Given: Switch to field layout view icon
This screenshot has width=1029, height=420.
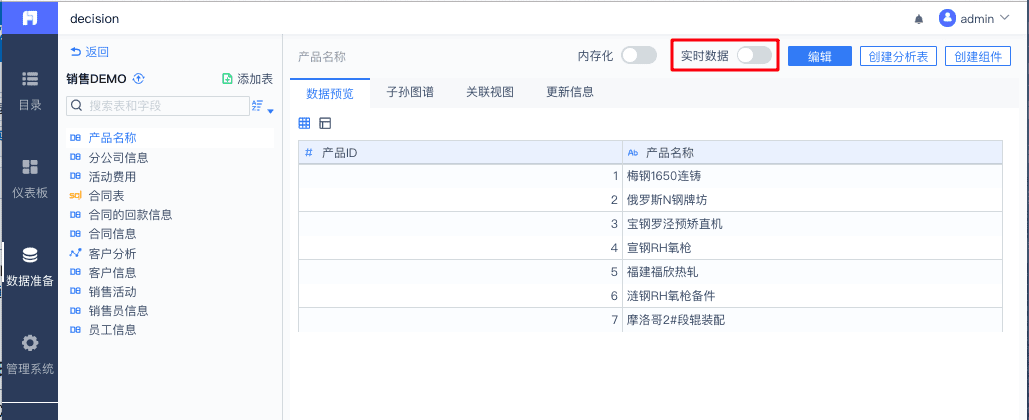Looking at the screenshot, I should pyautogui.click(x=325, y=123).
